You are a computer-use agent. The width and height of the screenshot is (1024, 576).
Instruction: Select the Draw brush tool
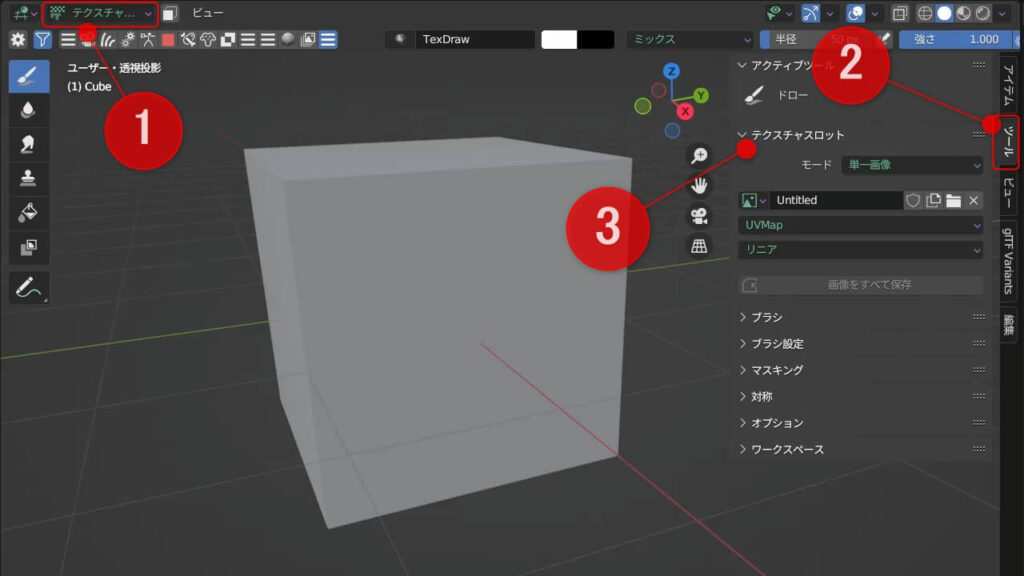(x=28, y=76)
